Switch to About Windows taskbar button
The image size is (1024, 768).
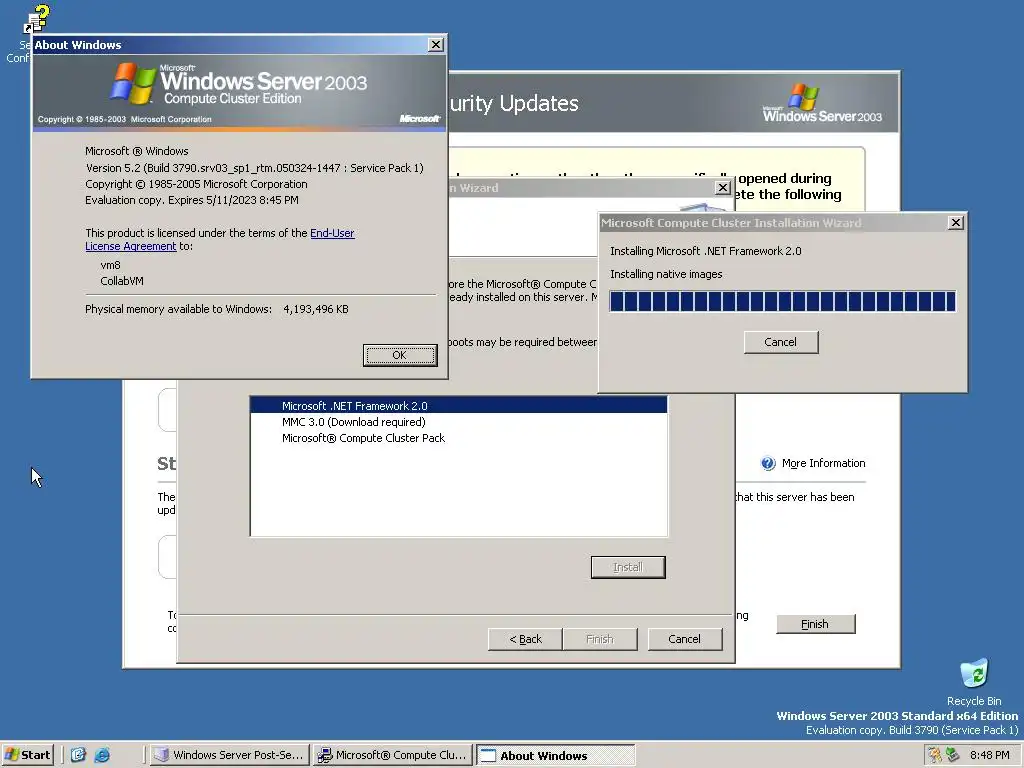pos(555,755)
